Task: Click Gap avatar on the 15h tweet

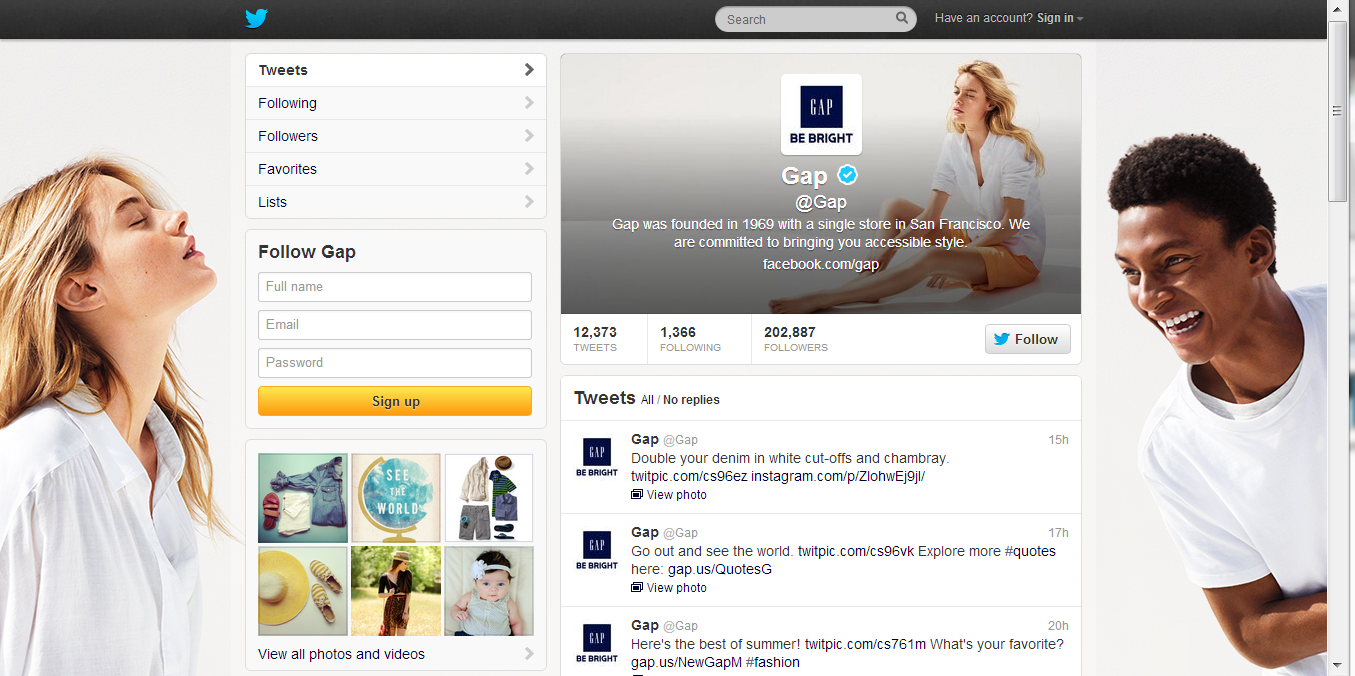Action: (597, 457)
